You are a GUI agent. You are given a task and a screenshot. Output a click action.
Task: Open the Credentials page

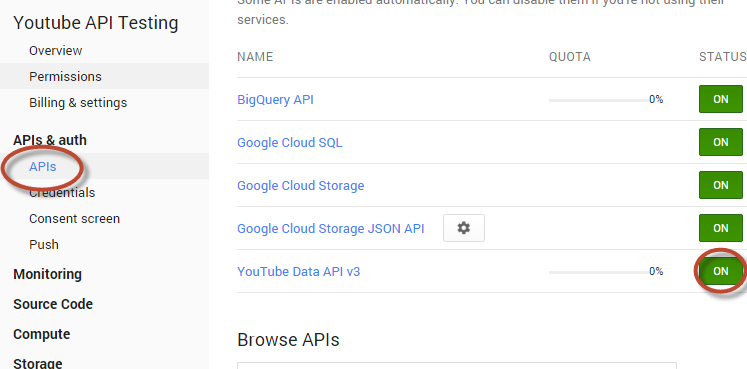62,192
